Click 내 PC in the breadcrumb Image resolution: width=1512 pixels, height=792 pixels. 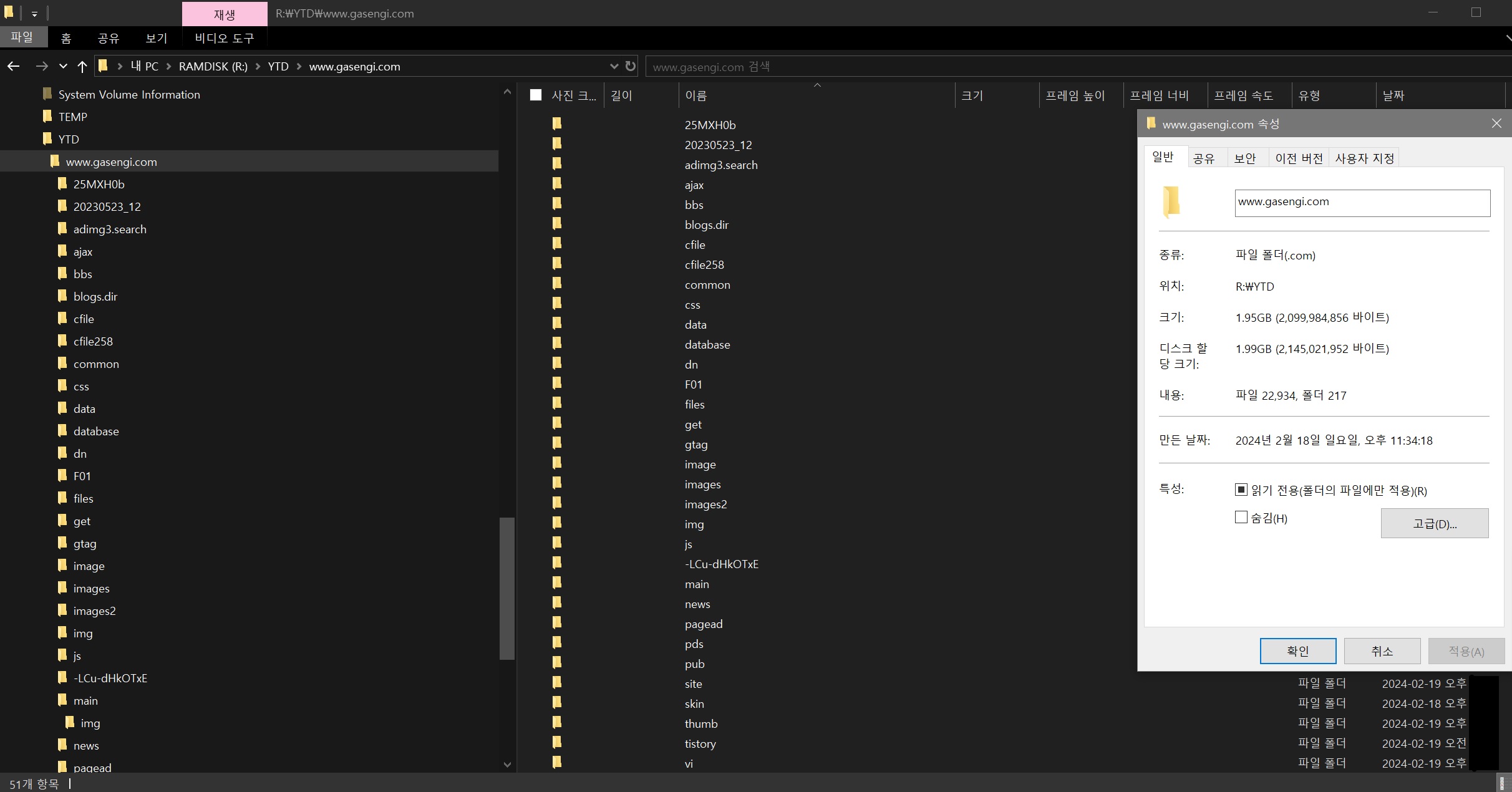(145, 66)
